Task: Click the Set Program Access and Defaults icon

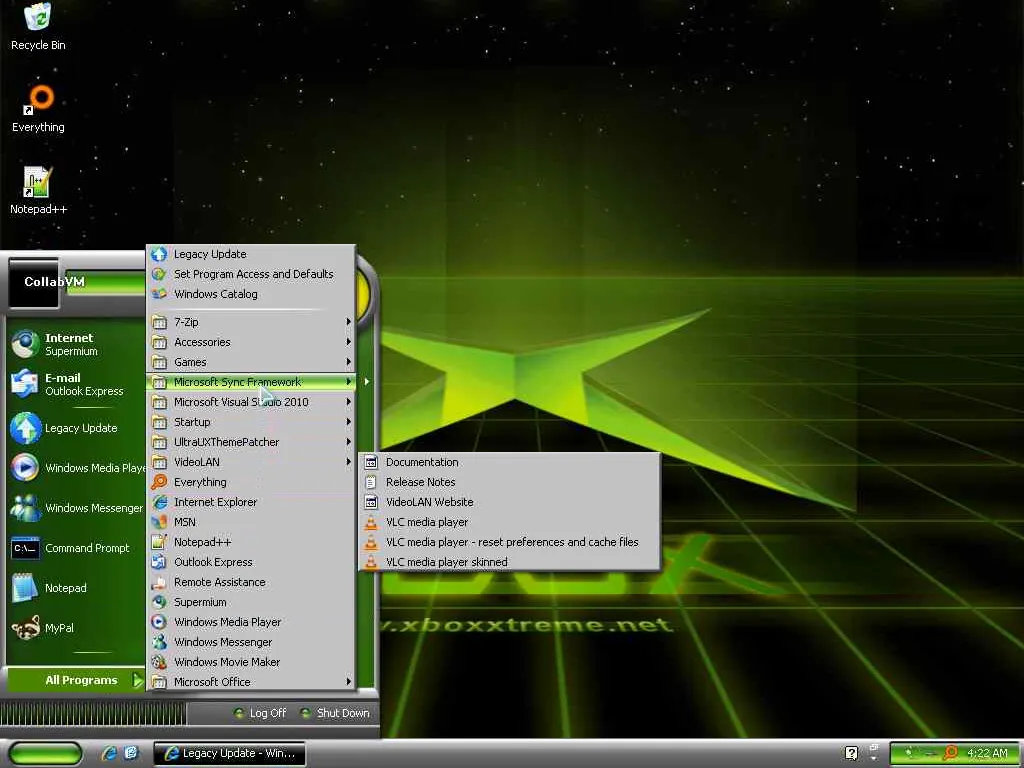Action: pos(159,274)
